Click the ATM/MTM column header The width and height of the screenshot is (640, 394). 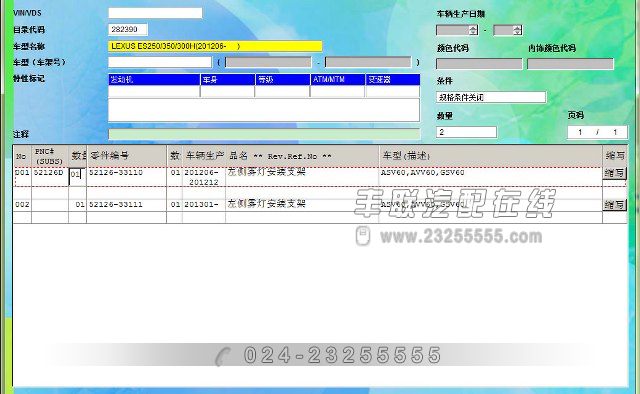click(x=337, y=80)
